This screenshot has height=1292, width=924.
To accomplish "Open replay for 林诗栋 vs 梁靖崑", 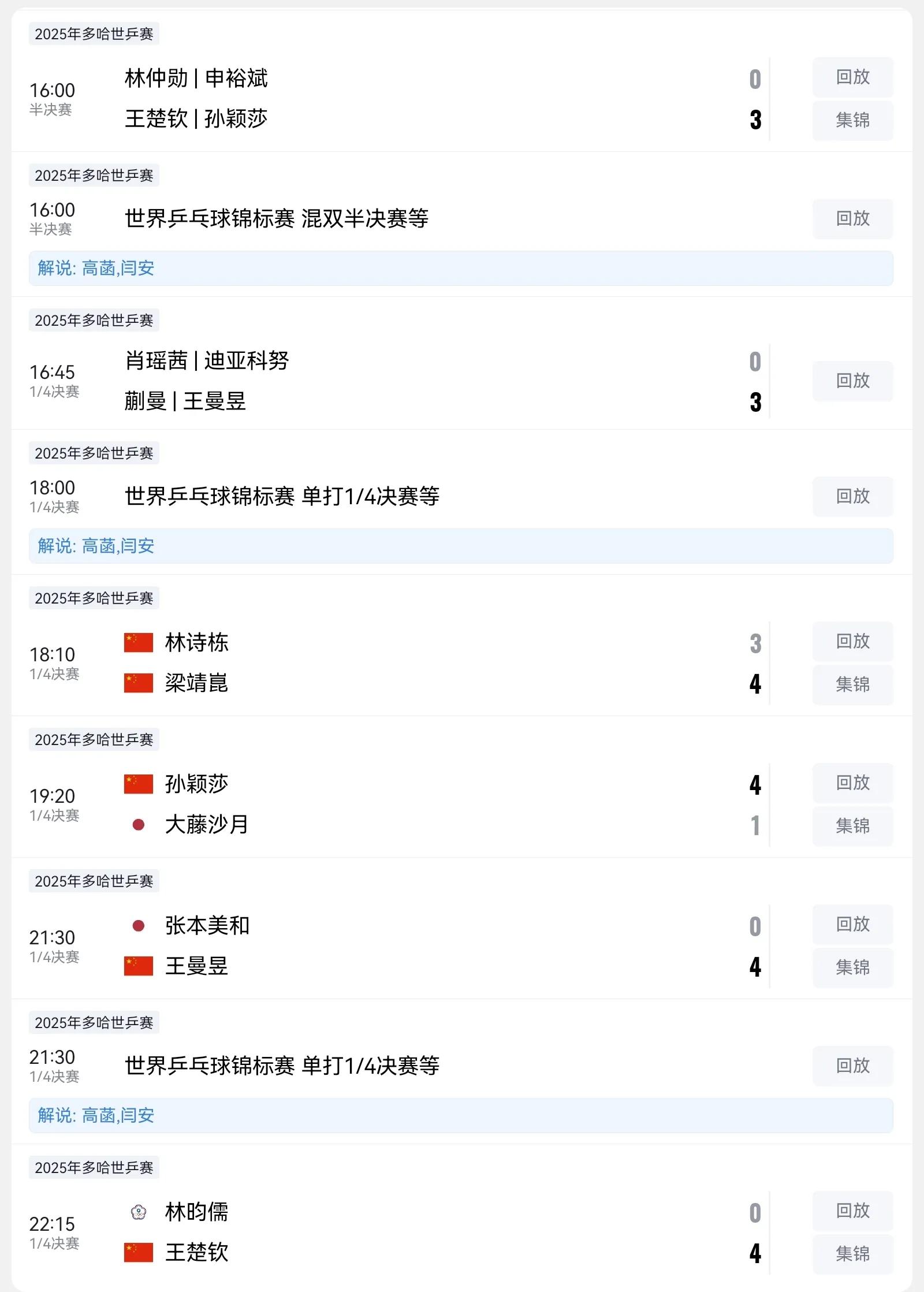I will (x=852, y=641).
